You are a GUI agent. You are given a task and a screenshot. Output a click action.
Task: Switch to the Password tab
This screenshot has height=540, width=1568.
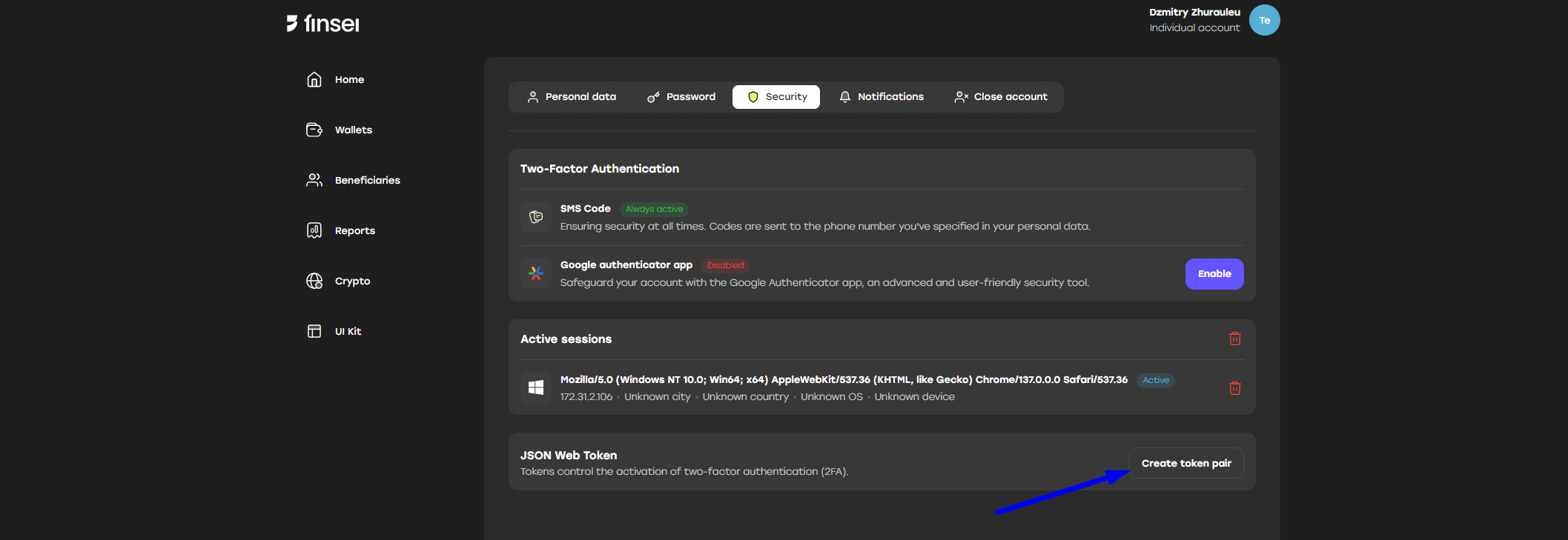coord(681,97)
